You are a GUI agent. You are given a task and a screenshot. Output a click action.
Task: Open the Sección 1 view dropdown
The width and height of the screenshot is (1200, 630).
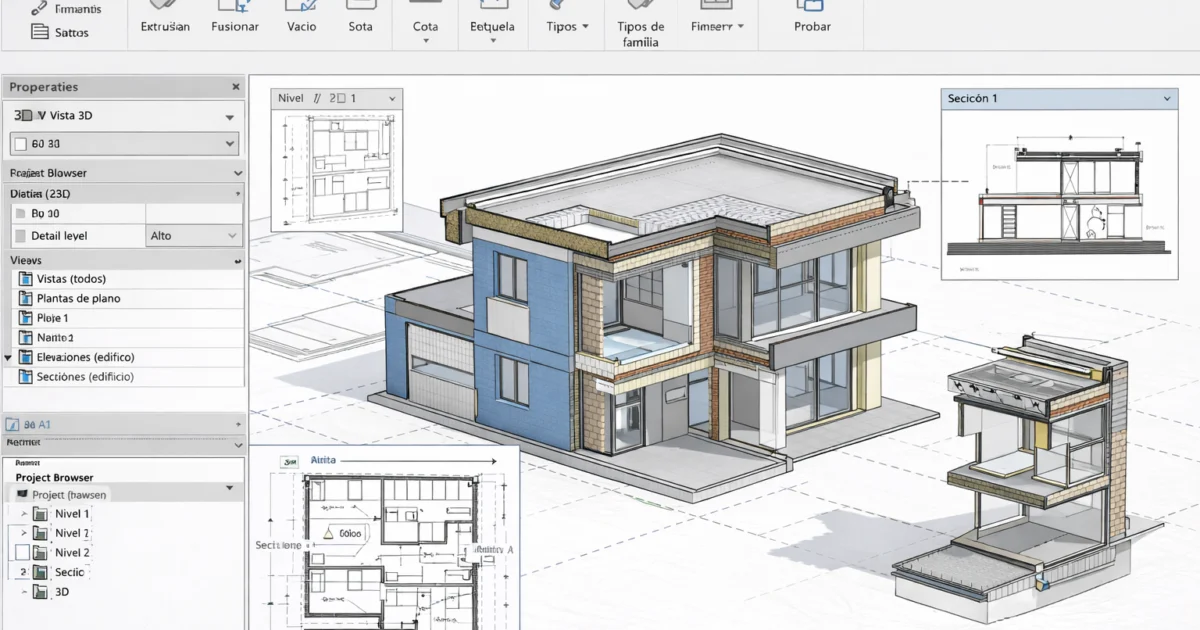click(1165, 98)
